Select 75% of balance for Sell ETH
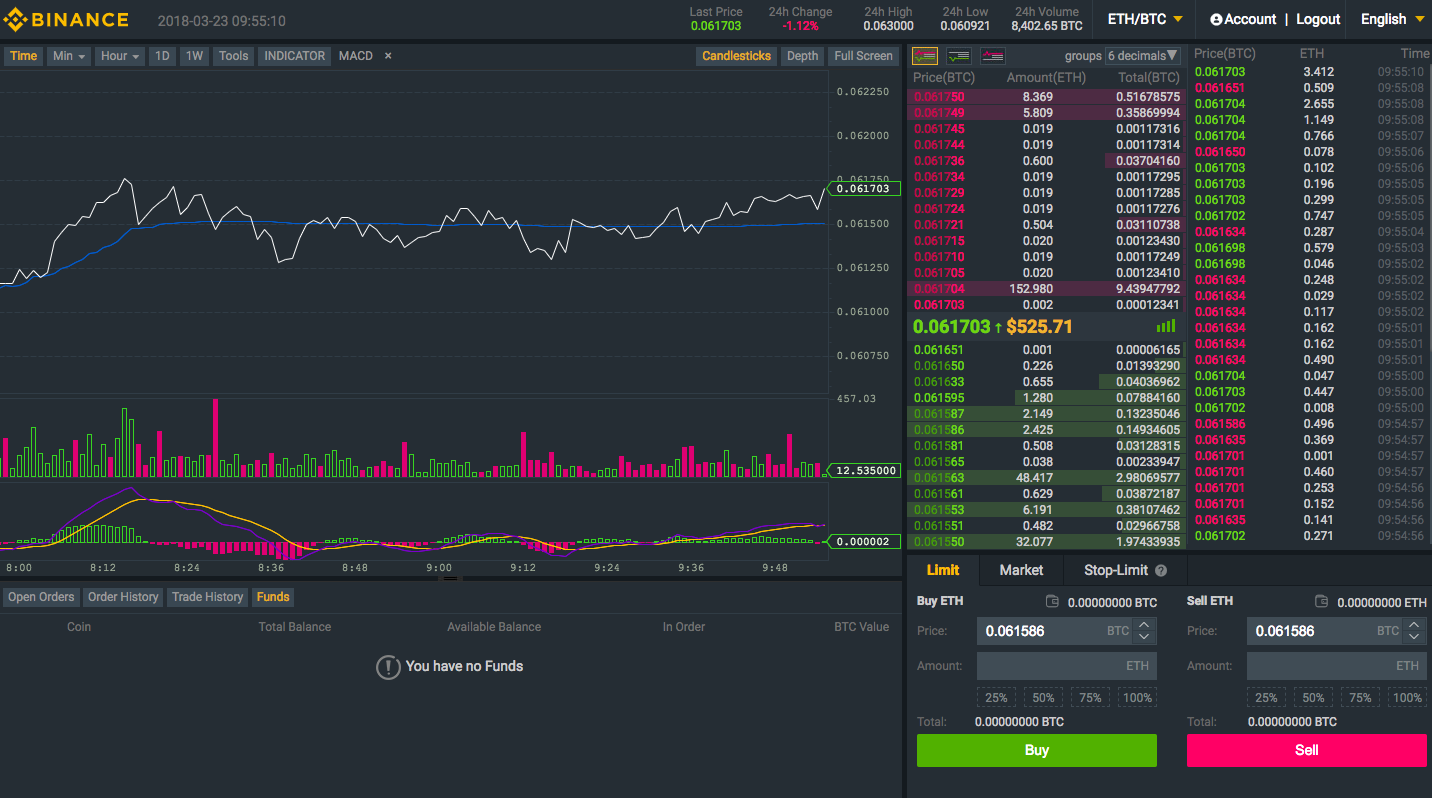This screenshot has height=798, width=1432. tap(1360, 698)
